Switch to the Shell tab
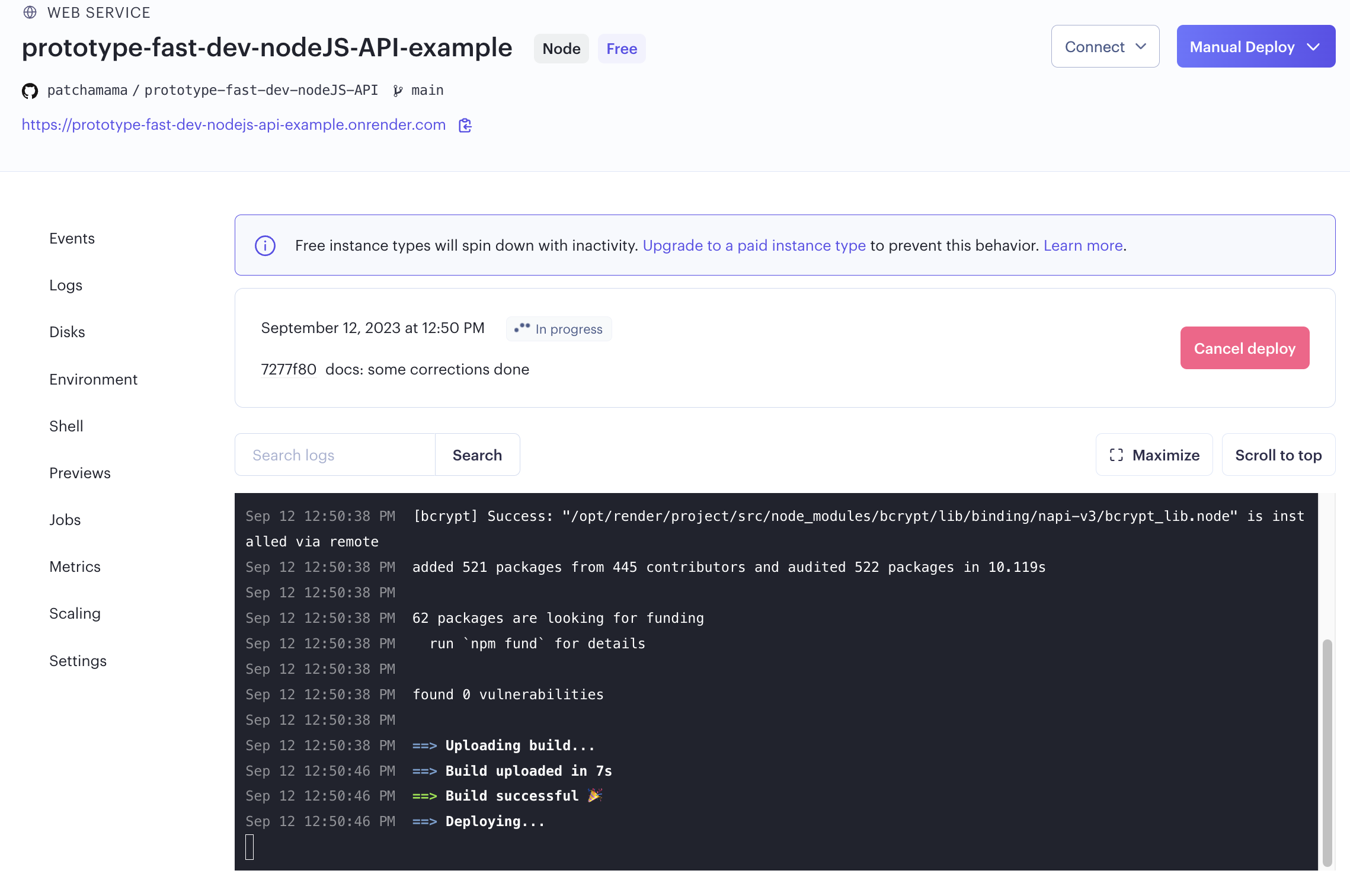The image size is (1350, 896). pyautogui.click(x=66, y=426)
